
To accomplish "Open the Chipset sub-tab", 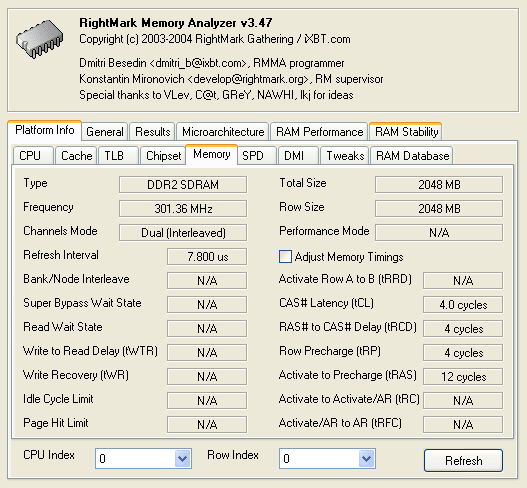I will click(164, 156).
